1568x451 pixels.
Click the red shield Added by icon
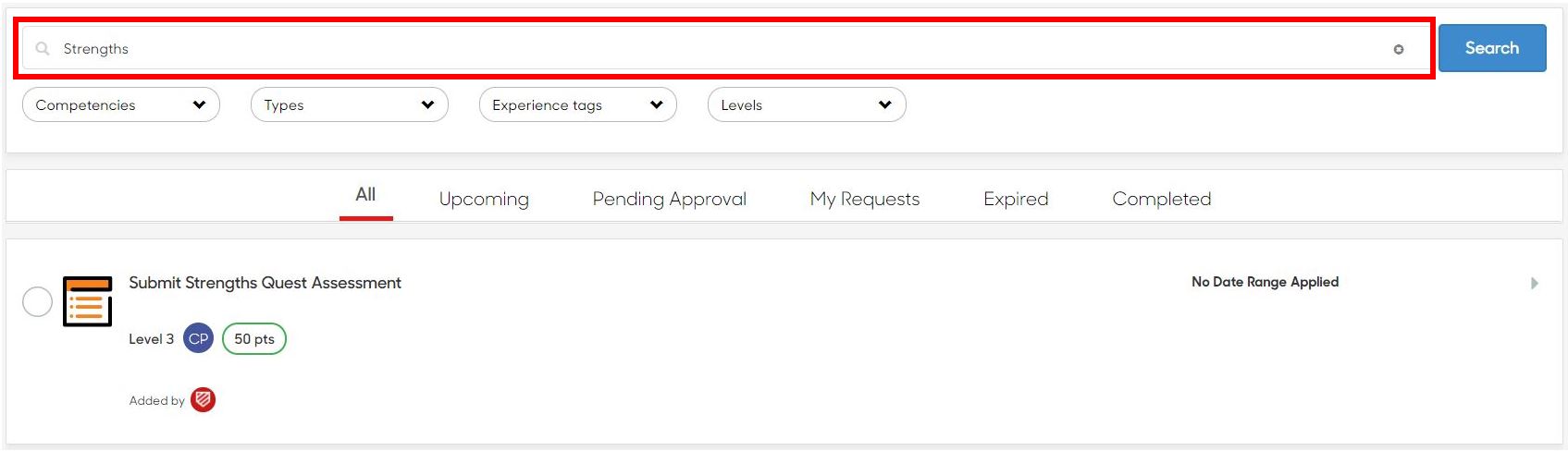click(x=203, y=399)
